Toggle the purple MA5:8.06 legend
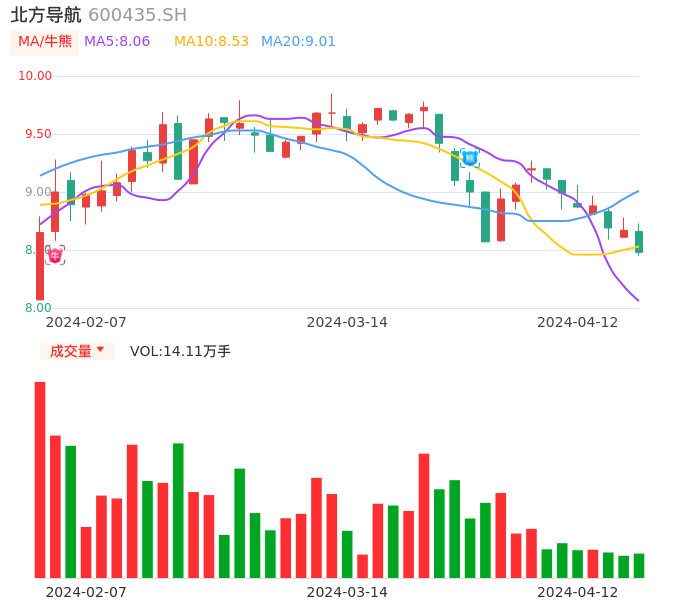This screenshot has height=606, width=686. coord(117,42)
